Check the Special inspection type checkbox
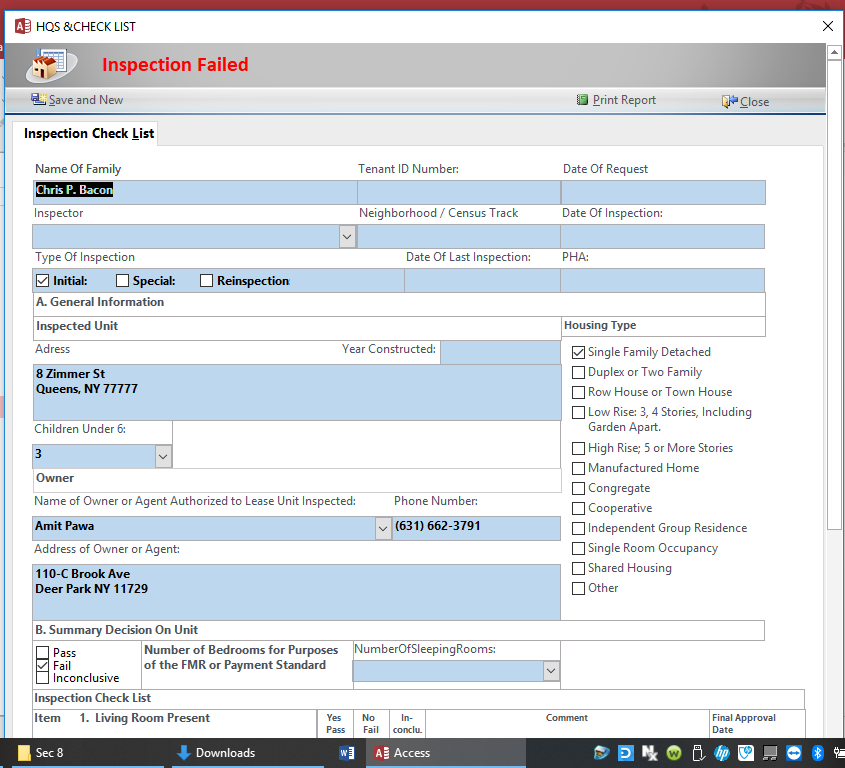The image size is (845, 768). pos(122,281)
